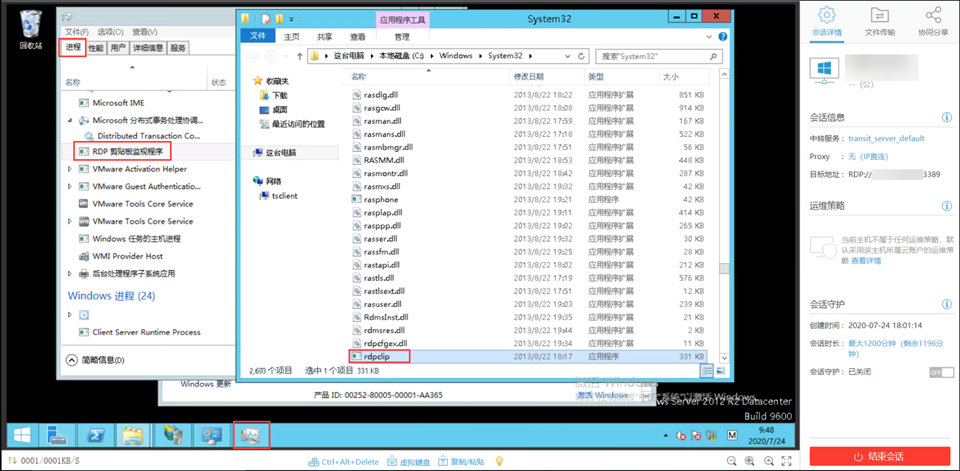Show hidden tray icons arrow

click(664, 436)
